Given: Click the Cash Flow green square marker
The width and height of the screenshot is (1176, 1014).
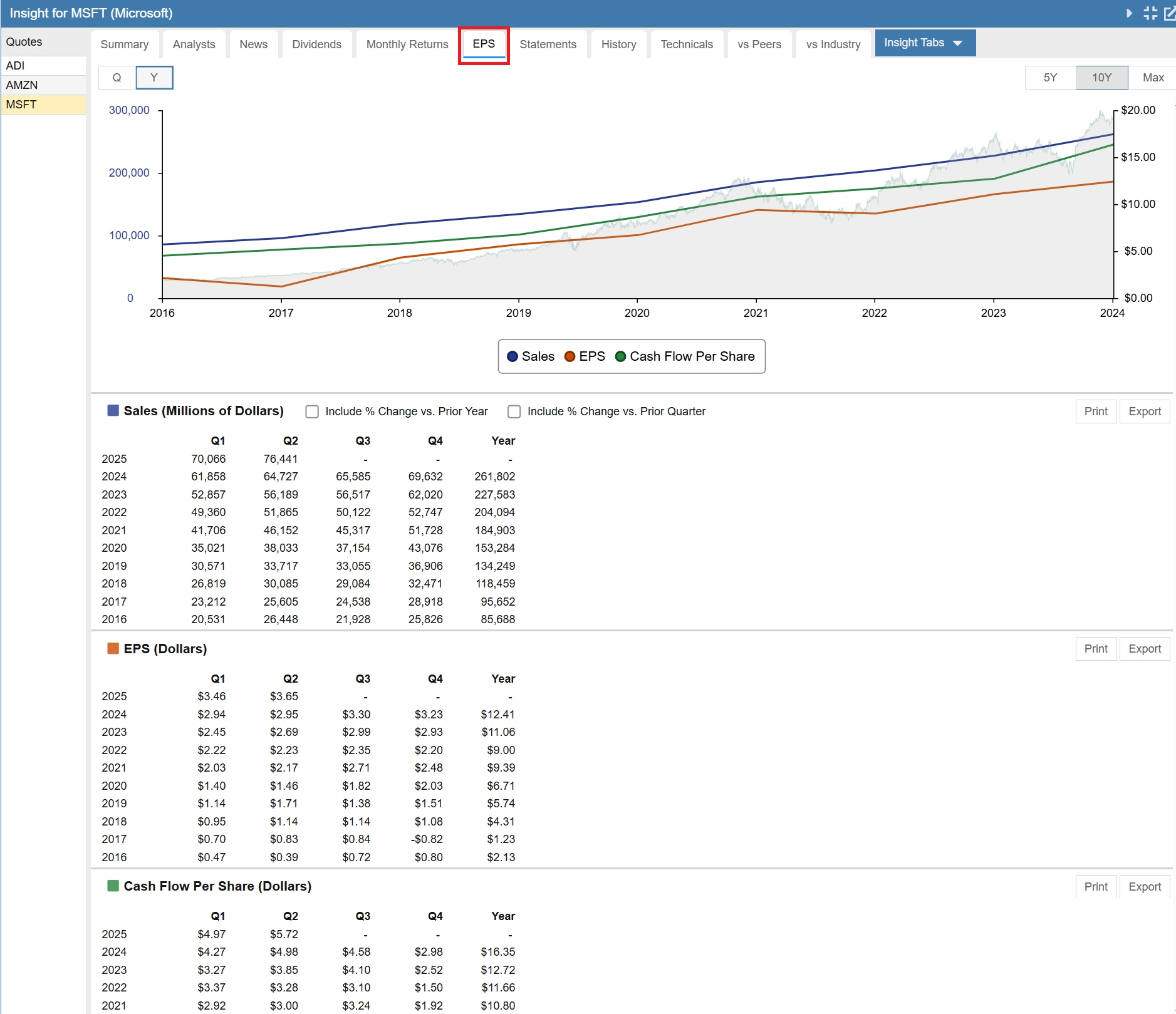Looking at the screenshot, I should pyautogui.click(x=113, y=886).
